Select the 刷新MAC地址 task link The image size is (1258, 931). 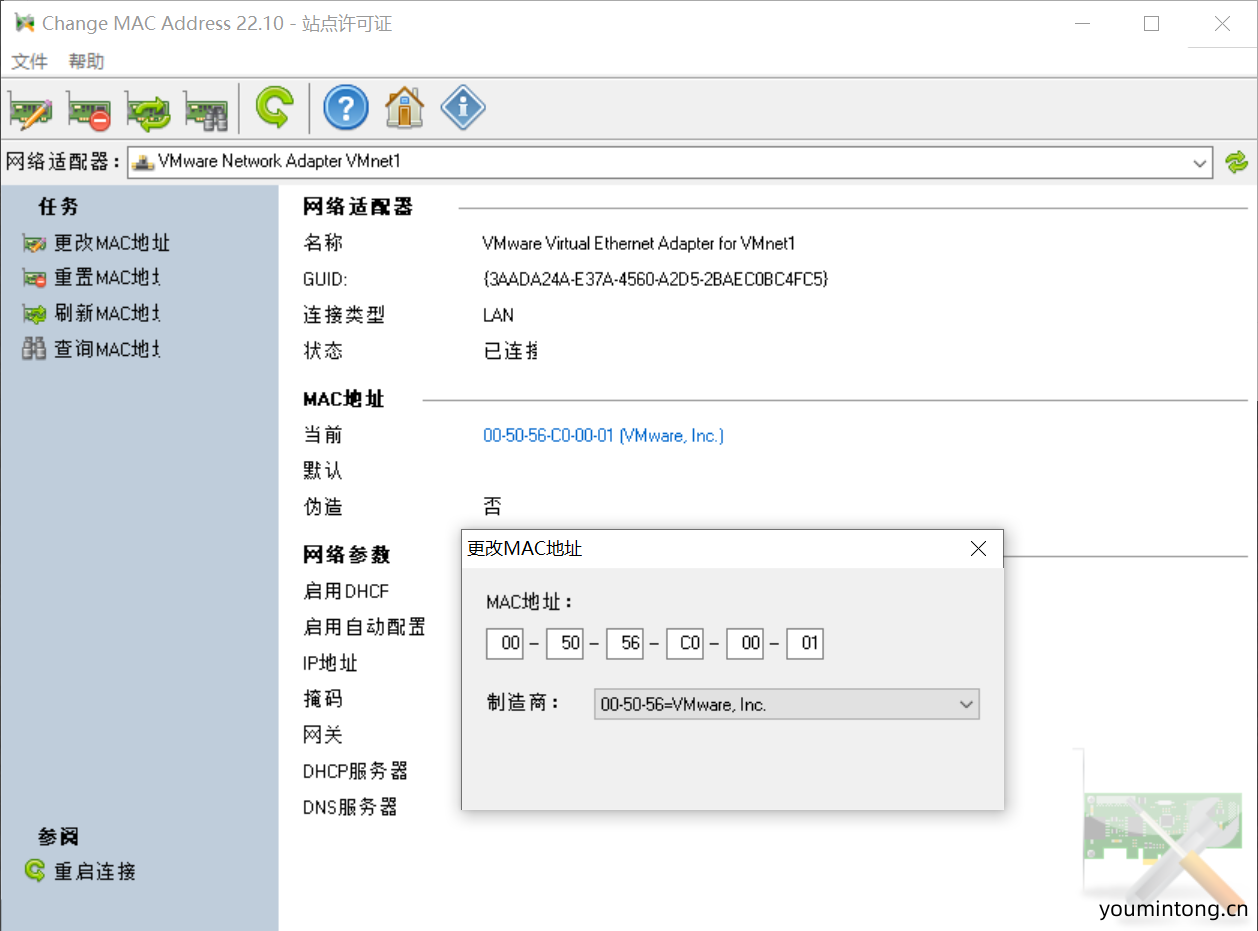107,314
